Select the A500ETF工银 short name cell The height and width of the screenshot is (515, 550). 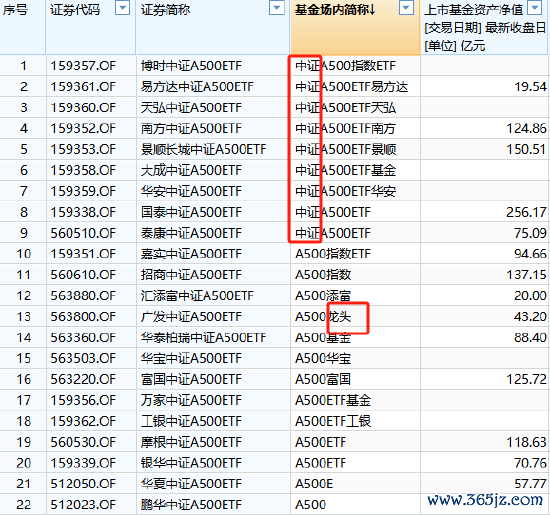coord(355,421)
